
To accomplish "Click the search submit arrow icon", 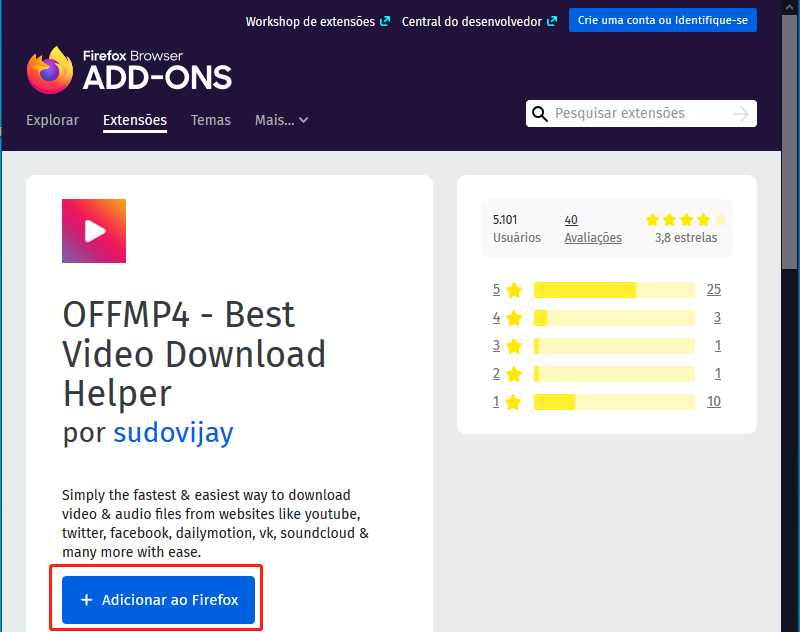I will point(741,113).
